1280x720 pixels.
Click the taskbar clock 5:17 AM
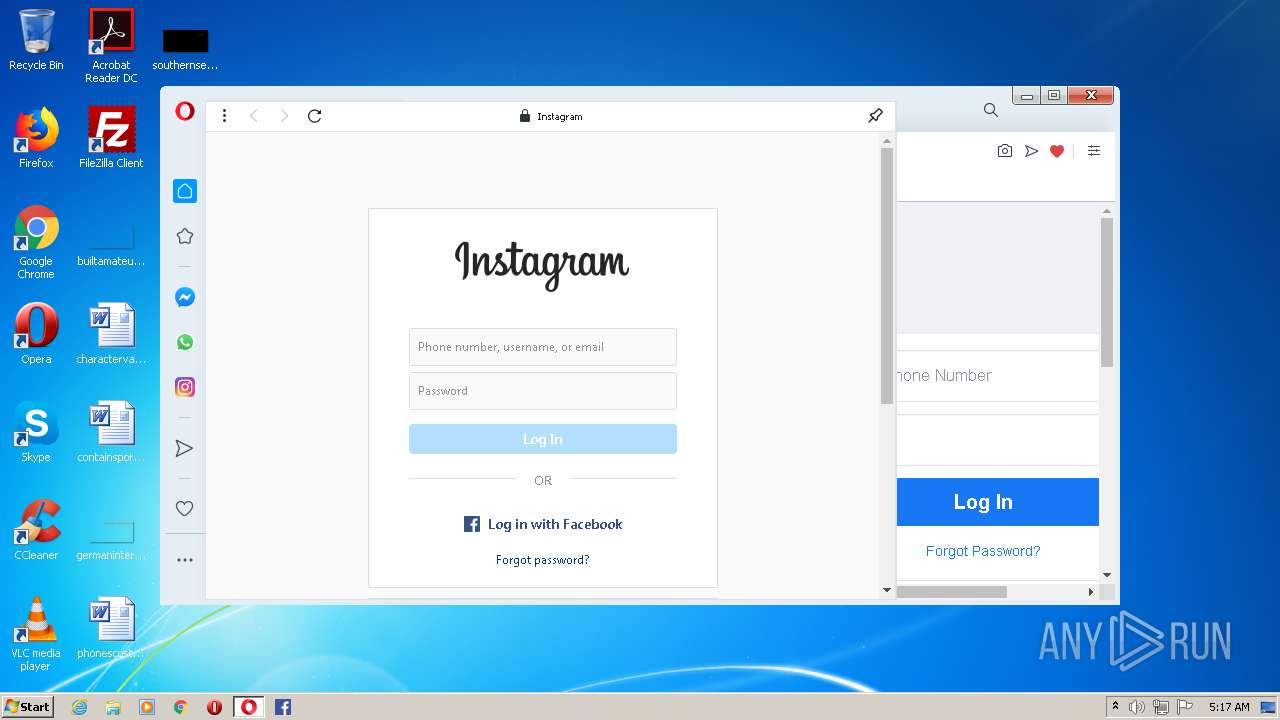[x=1229, y=707]
